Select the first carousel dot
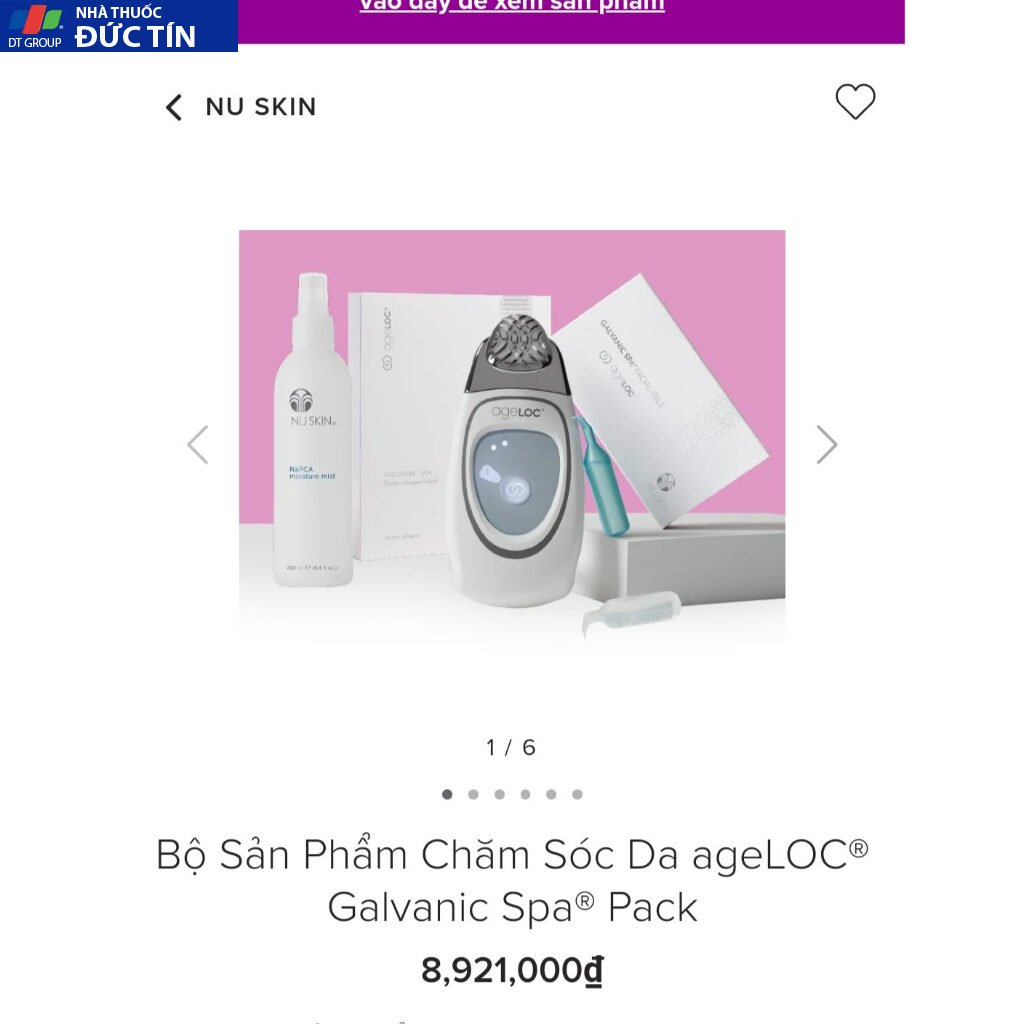Screen dimensions: 1024x1024 tap(447, 795)
